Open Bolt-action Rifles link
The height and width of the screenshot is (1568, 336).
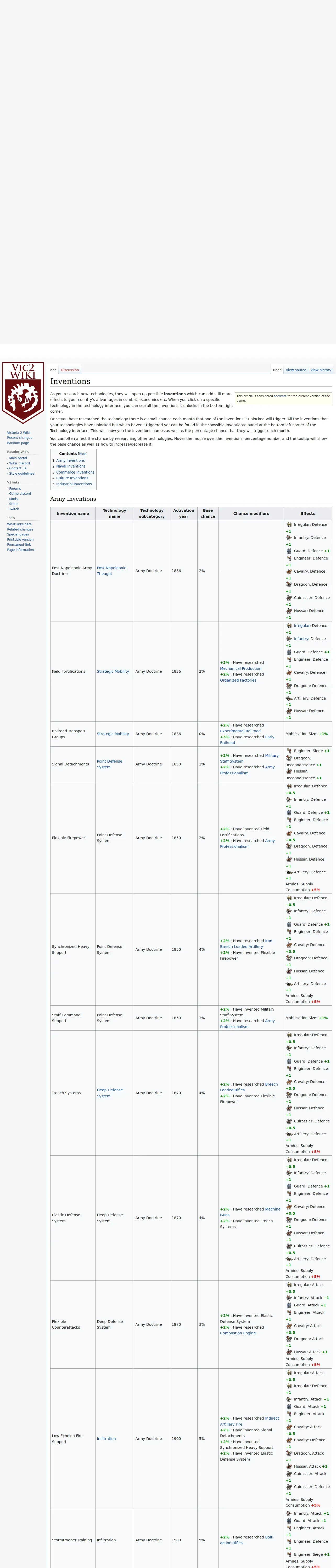click(x=247, y=1540)
